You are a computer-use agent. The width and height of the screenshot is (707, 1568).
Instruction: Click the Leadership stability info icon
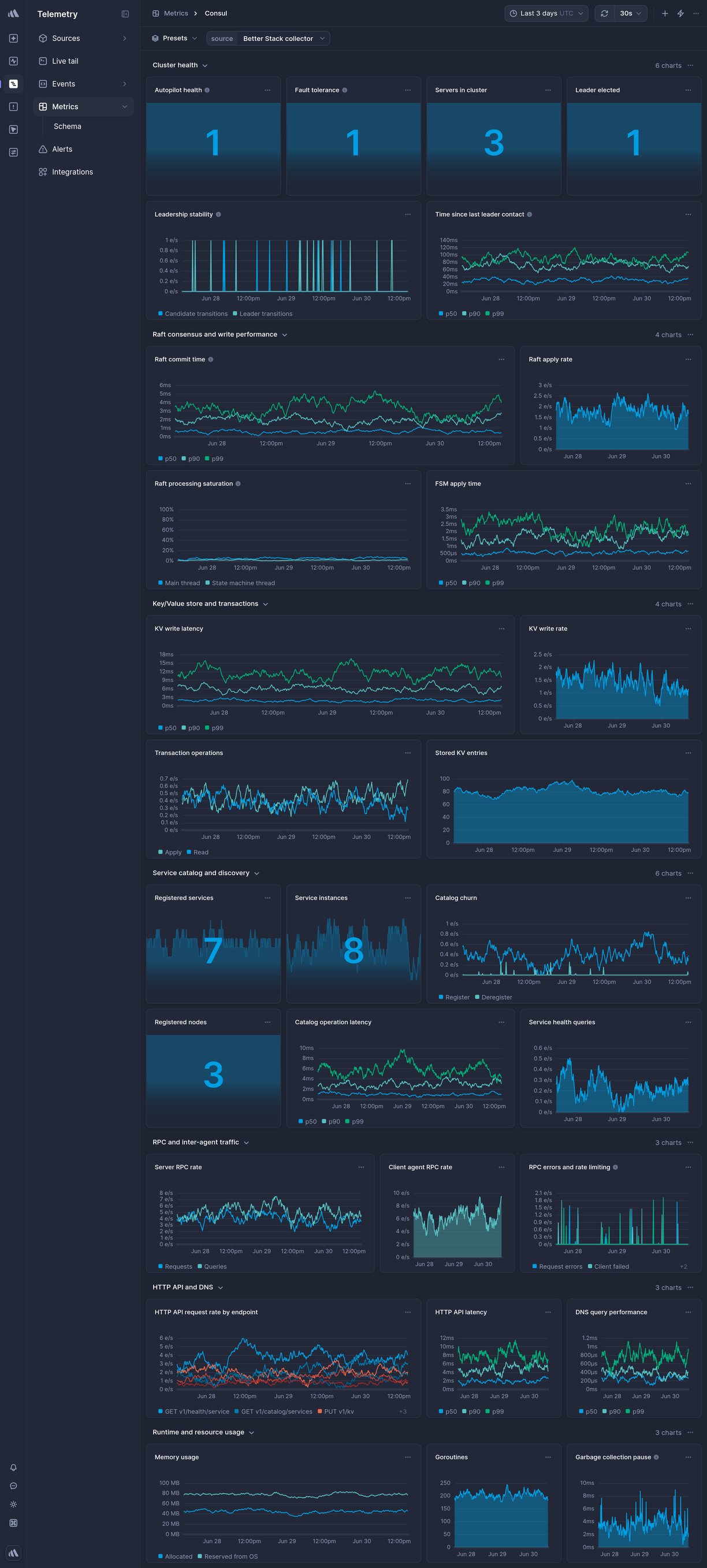click(x=218, y=214)
